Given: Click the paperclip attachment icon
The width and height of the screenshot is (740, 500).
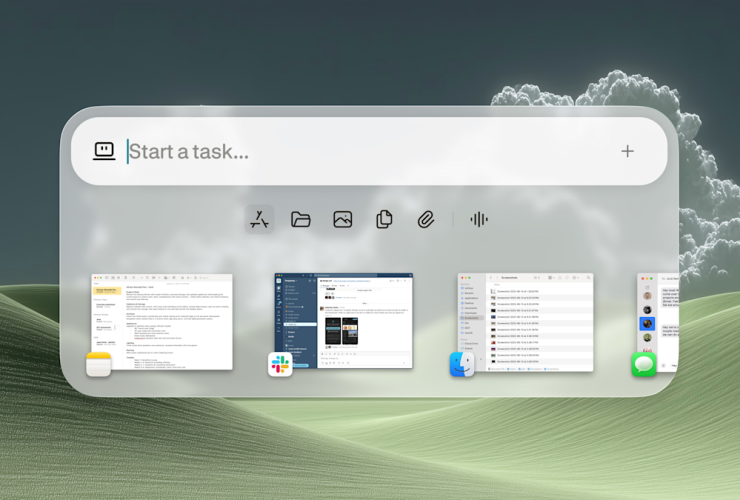Looking at the screenshot, I should 426,219.
